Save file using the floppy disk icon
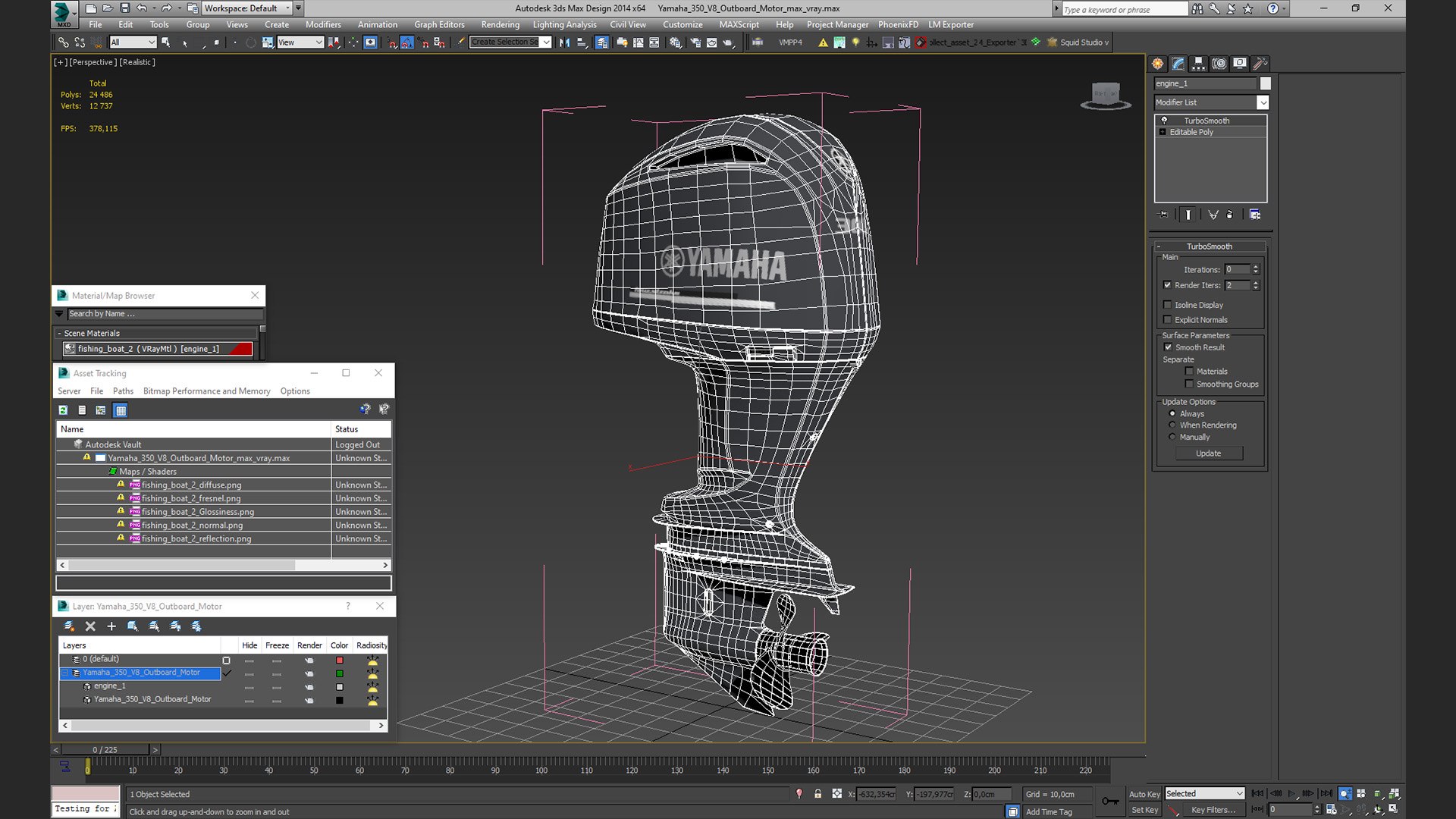 (124, 8)
